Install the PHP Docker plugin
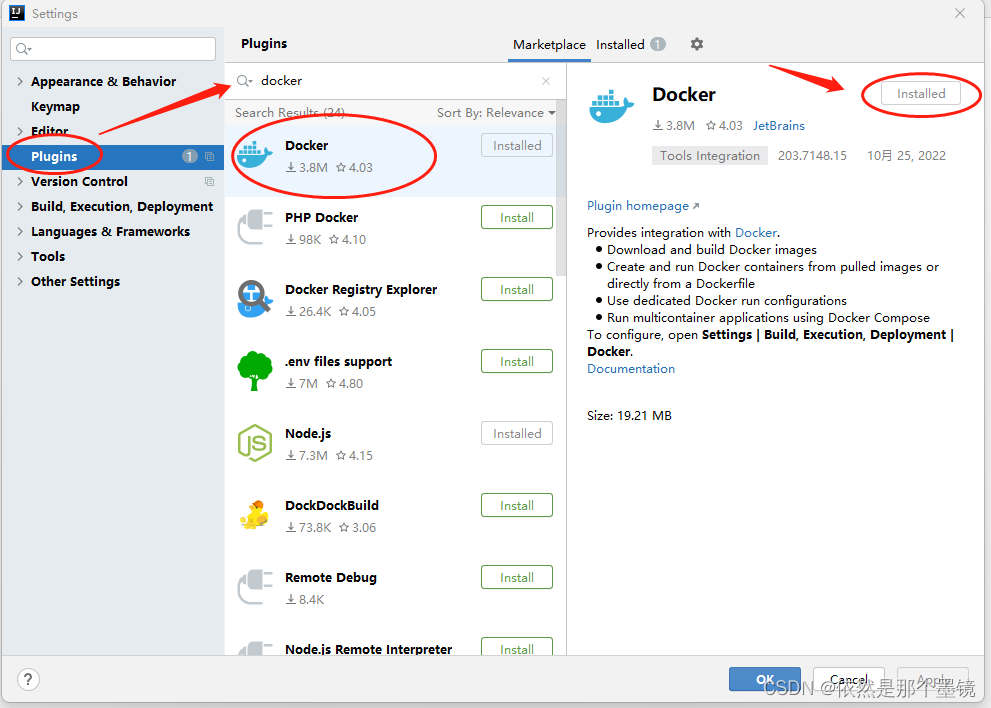Viewport: 991px width, 708px height. pos(517,217)
